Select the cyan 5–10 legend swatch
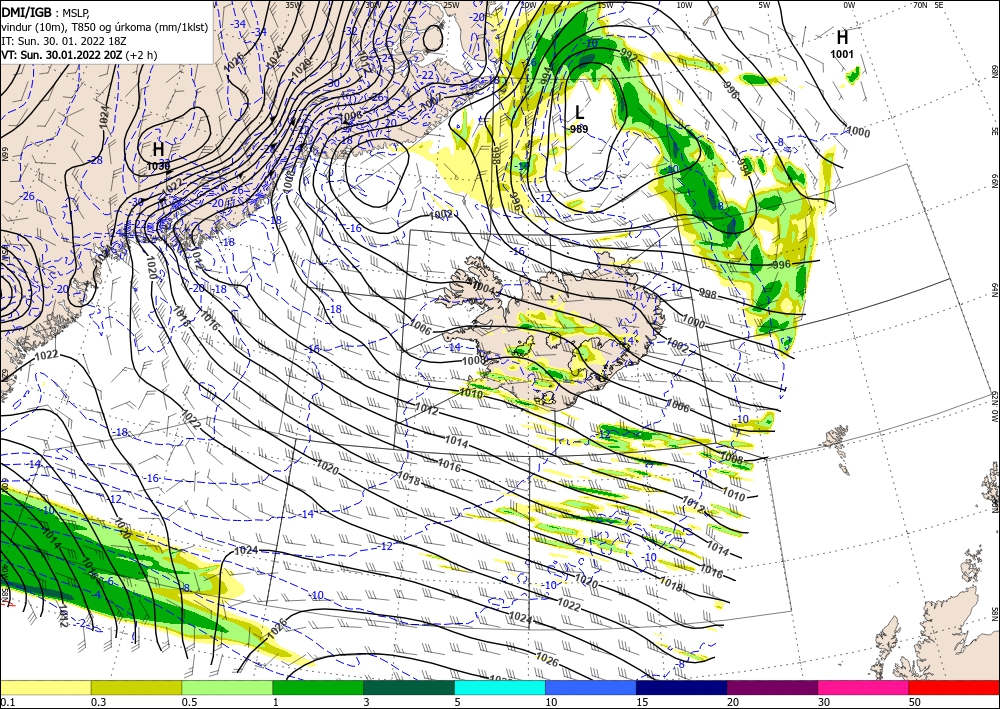1000x709 pixels. click(x=500, y=687)
